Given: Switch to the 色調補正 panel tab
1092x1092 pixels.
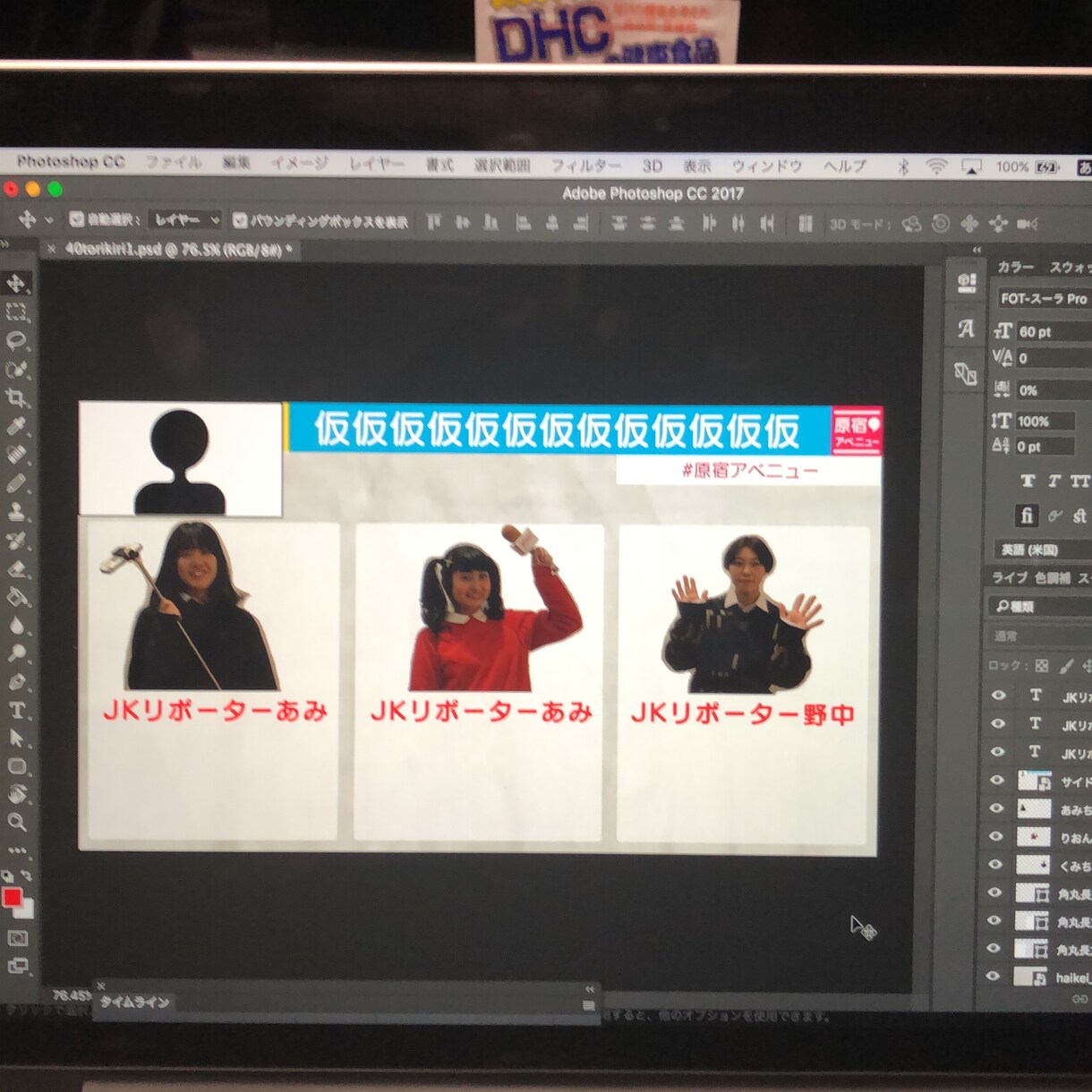Looking at the screenshot, I should tap(1052, 577).
